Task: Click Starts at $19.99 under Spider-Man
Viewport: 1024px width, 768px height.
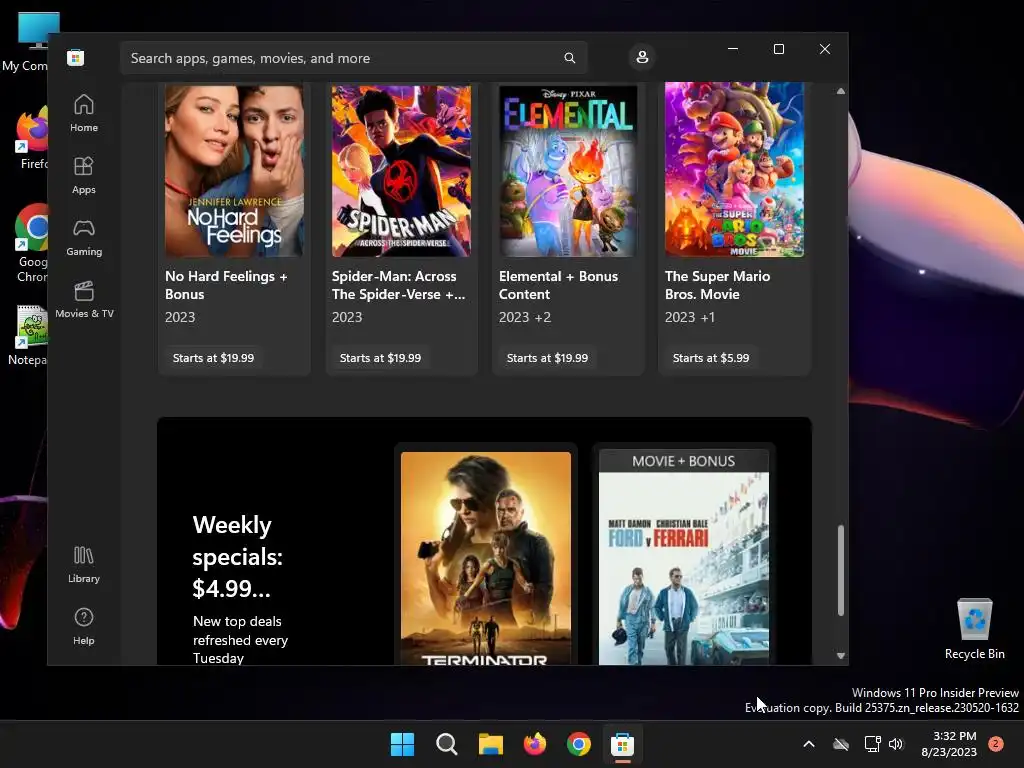Action: point(380,358)
